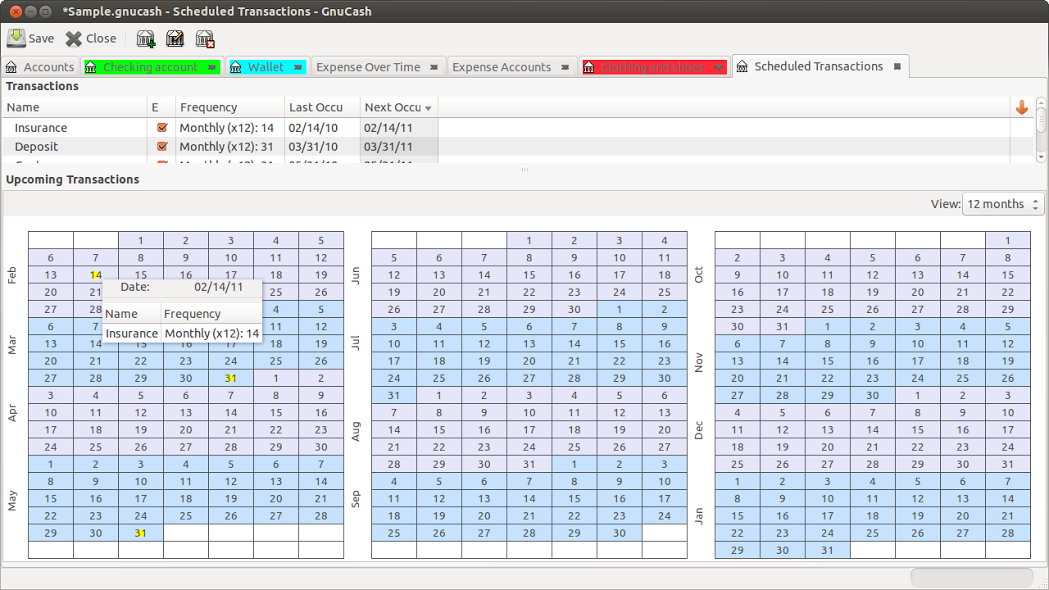Open the Clothing and shoes tab
The height and width of the screenshot is (590, 1049).
(x=653, y=67)
